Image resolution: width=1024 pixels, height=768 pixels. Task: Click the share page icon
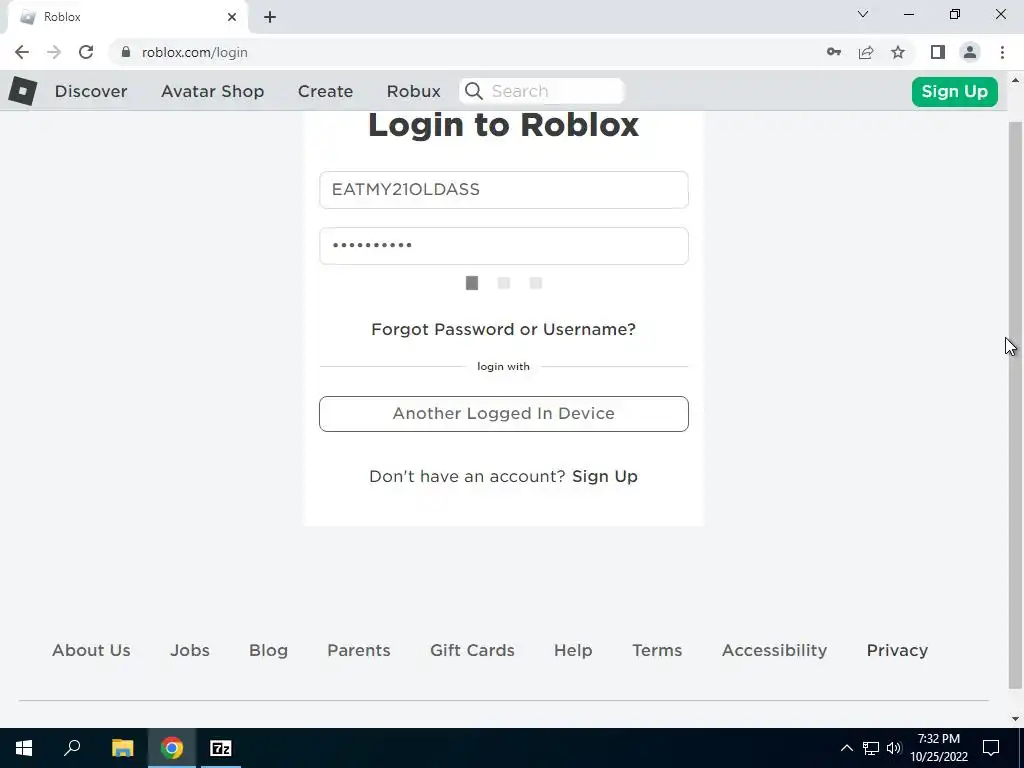(x=866, y=52)
